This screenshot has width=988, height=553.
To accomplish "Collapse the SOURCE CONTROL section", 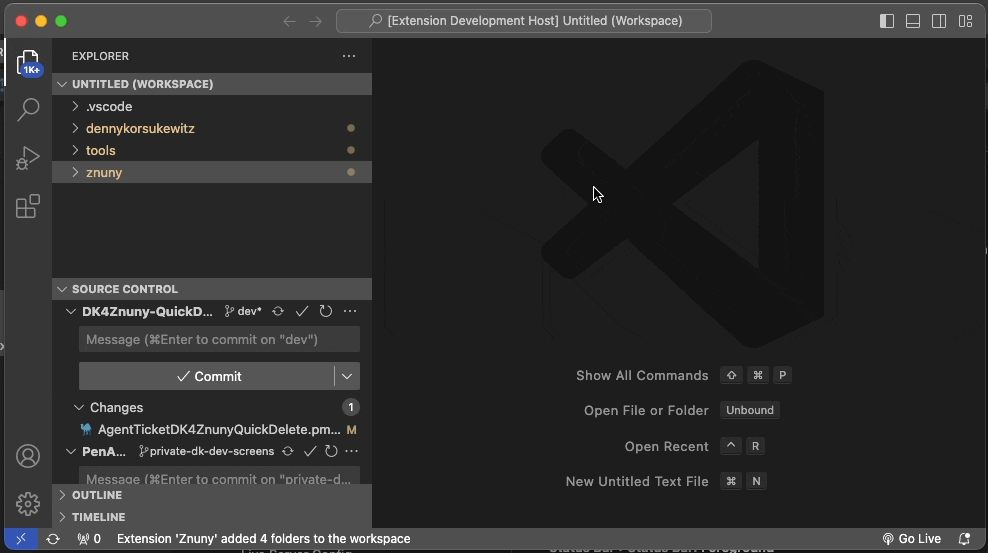I will tap(212, 289).
